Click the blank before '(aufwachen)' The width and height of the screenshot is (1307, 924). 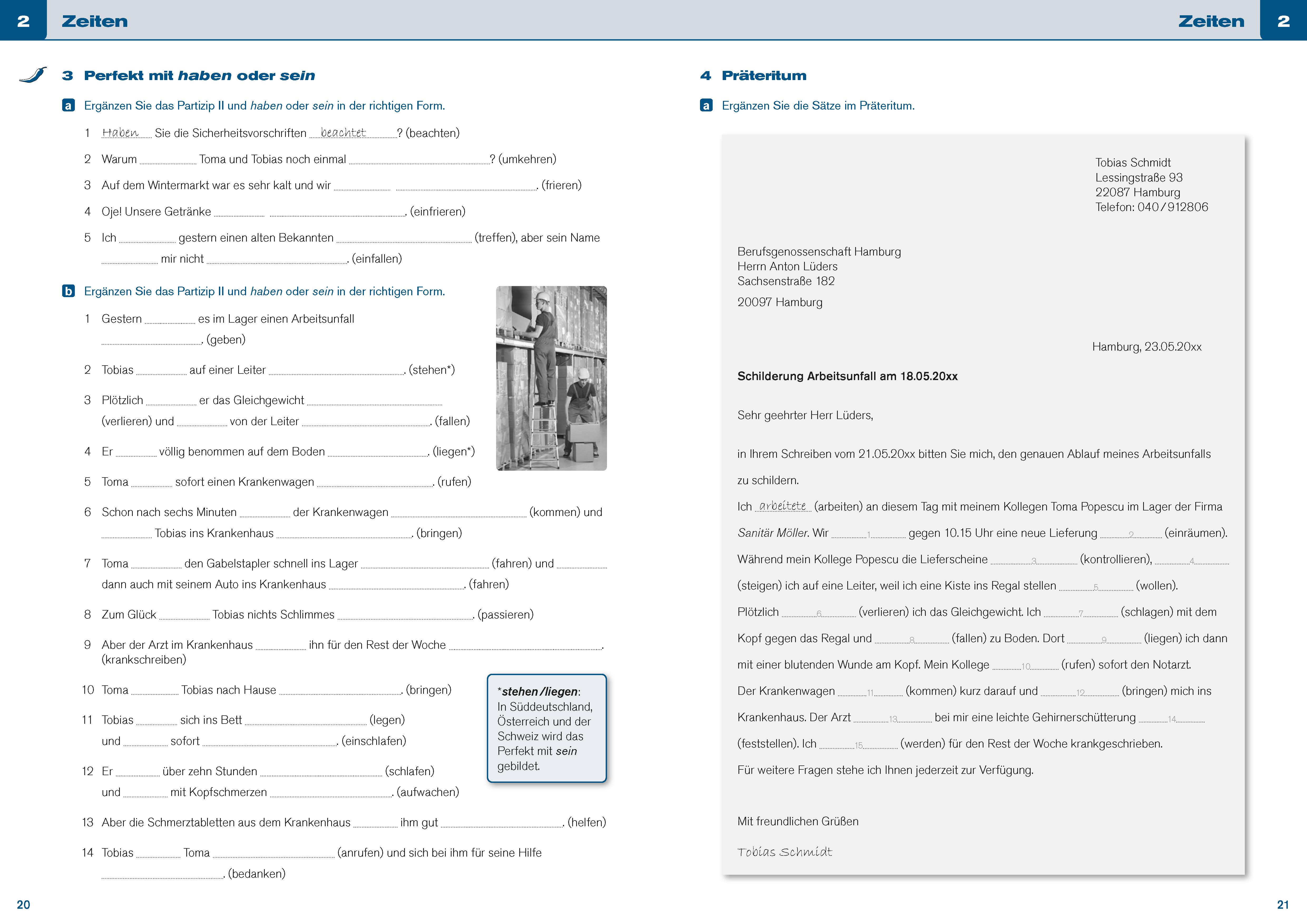coord(331,793)
